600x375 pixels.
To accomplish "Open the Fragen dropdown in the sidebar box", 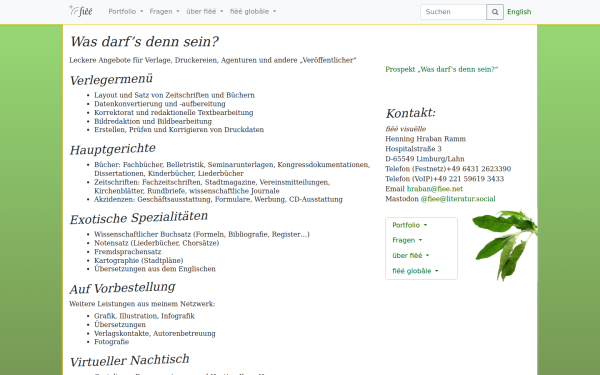I will [407, 240].
